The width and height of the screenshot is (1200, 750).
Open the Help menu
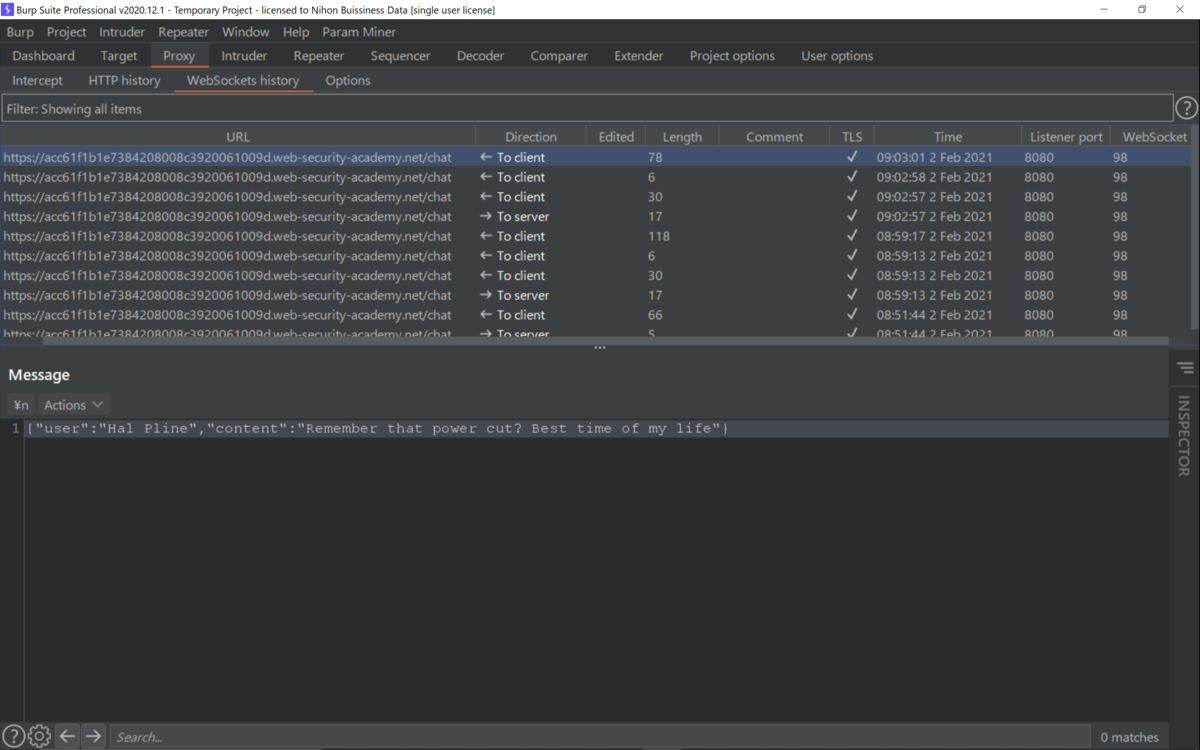click(x=296, y=32)
